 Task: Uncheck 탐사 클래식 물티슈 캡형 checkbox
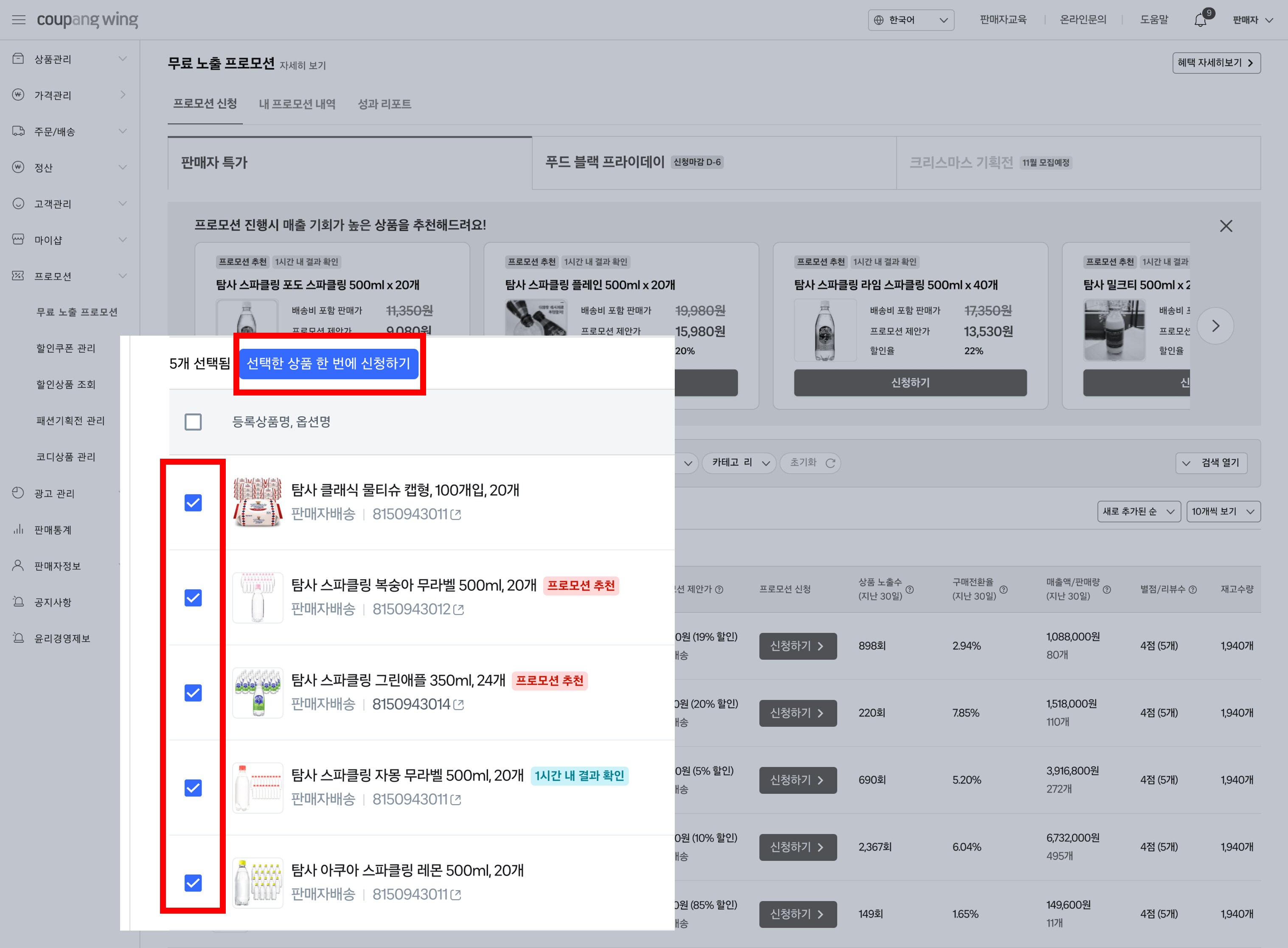click(x=194, y=503)
